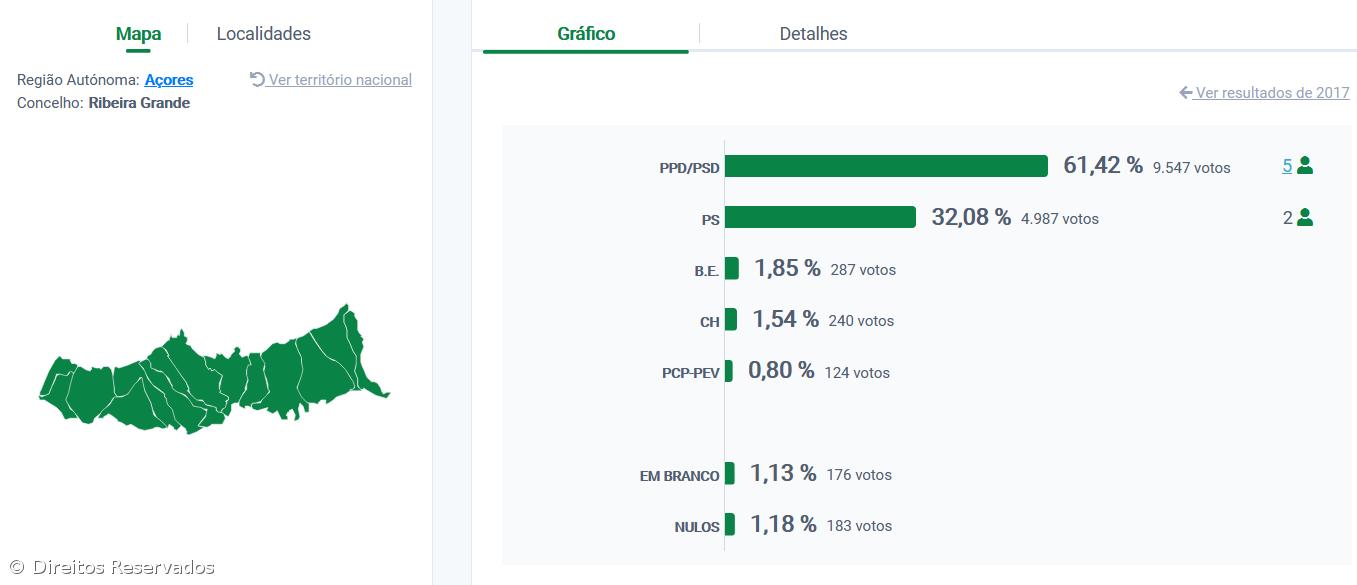Switch to the Mapa tab
The image size is (1357, 585).
point(138,34)
